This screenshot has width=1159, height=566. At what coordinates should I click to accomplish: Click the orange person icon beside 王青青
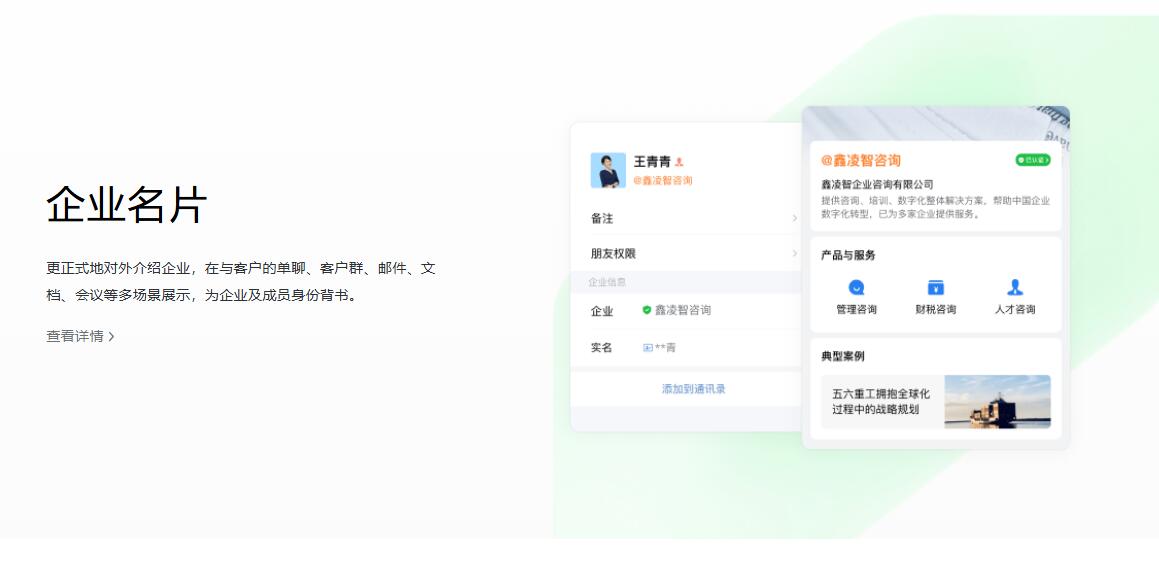pos(679,162)
